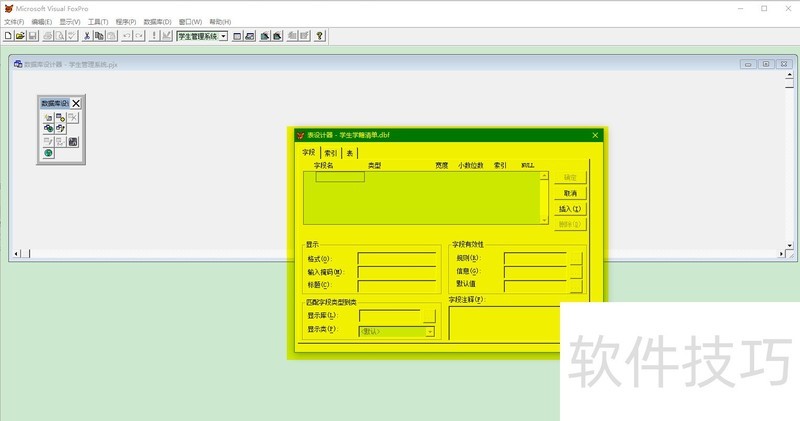
Task: Click green Connections icon in designer toolbox
Action: [48, 153]
